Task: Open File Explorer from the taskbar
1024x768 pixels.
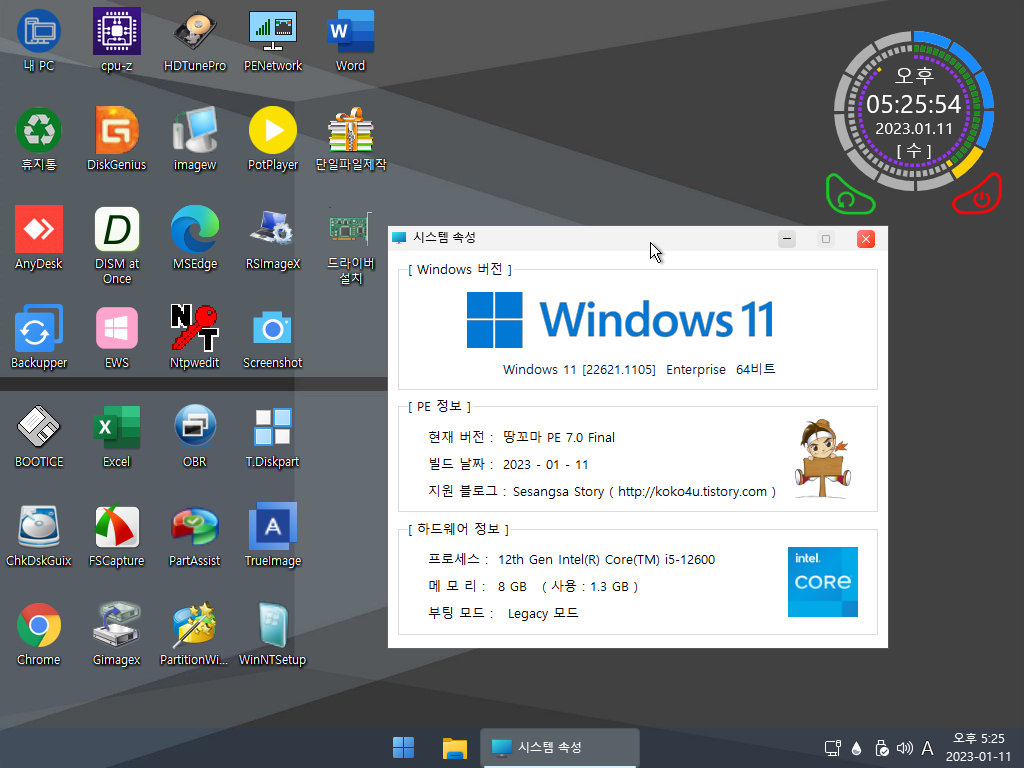Action: click(x=455, y=748)
